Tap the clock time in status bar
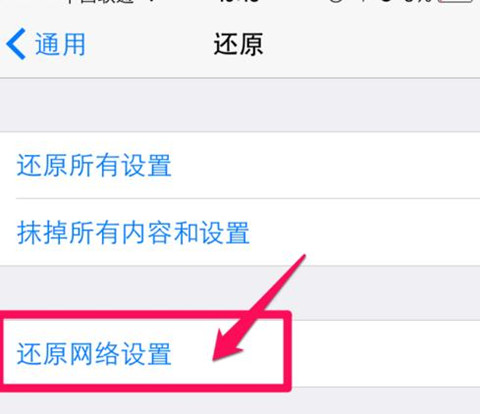480x414 pixels. (238, 2)
